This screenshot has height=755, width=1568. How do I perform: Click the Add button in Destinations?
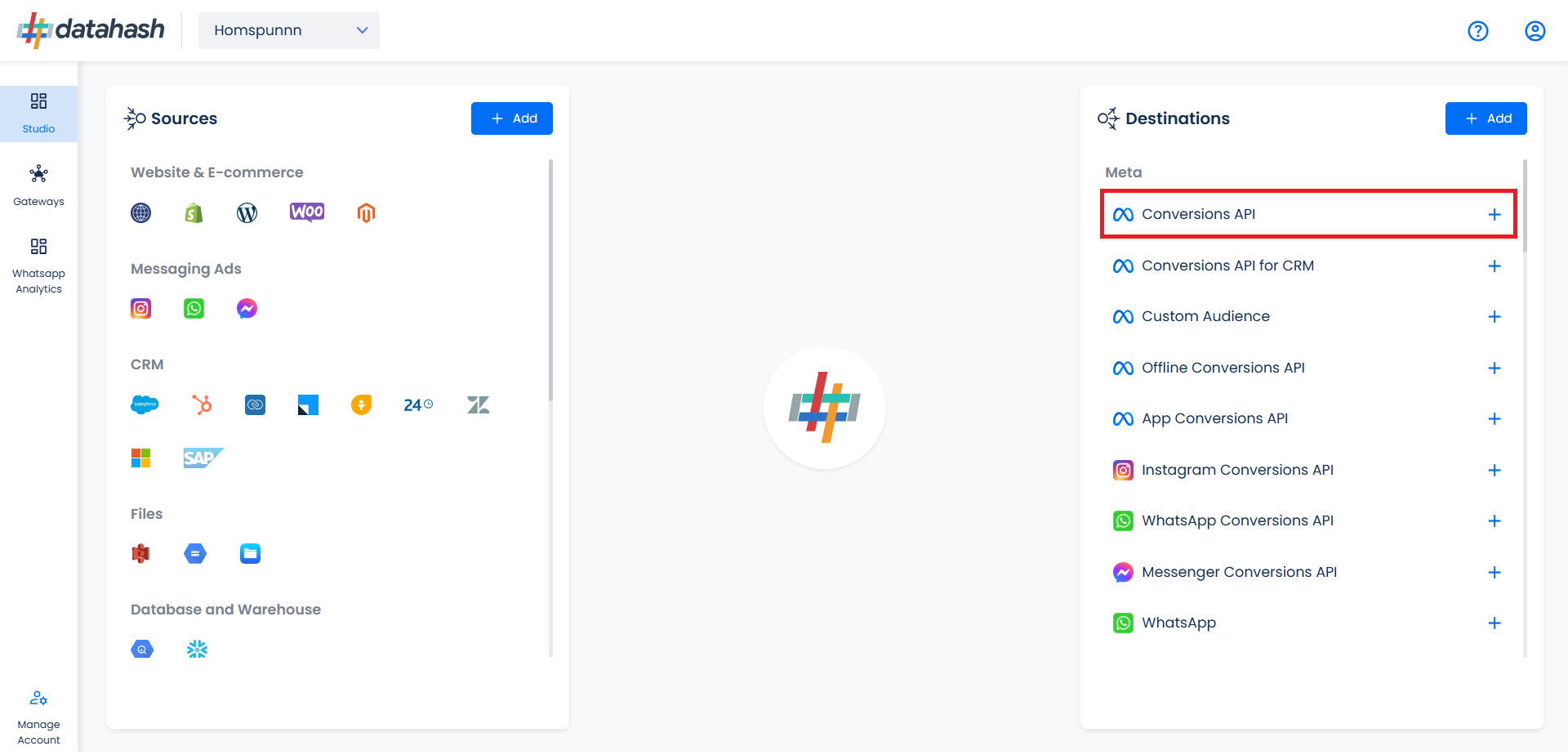pos(1486,118)
